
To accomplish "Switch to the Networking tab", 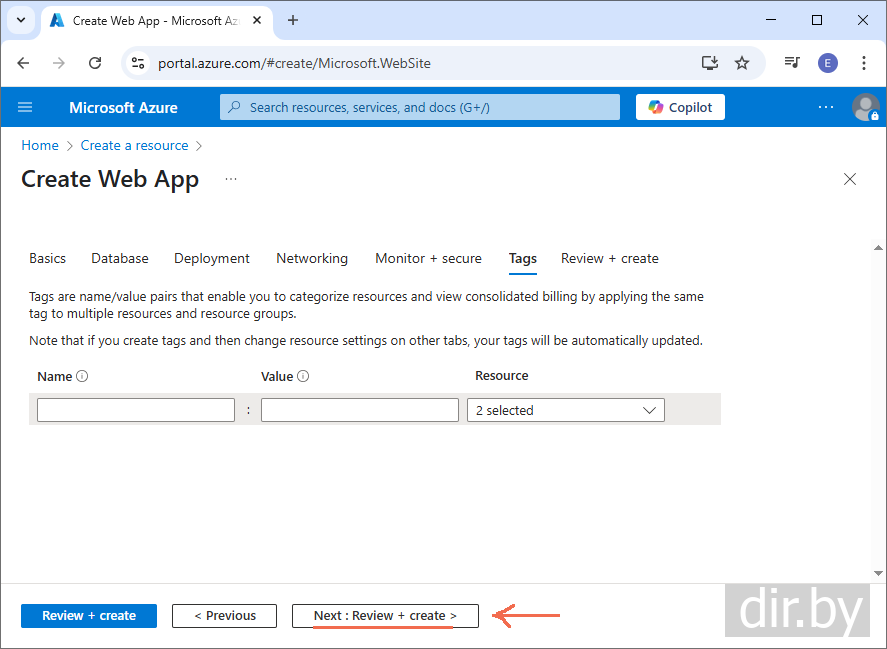I will [312, 258].
